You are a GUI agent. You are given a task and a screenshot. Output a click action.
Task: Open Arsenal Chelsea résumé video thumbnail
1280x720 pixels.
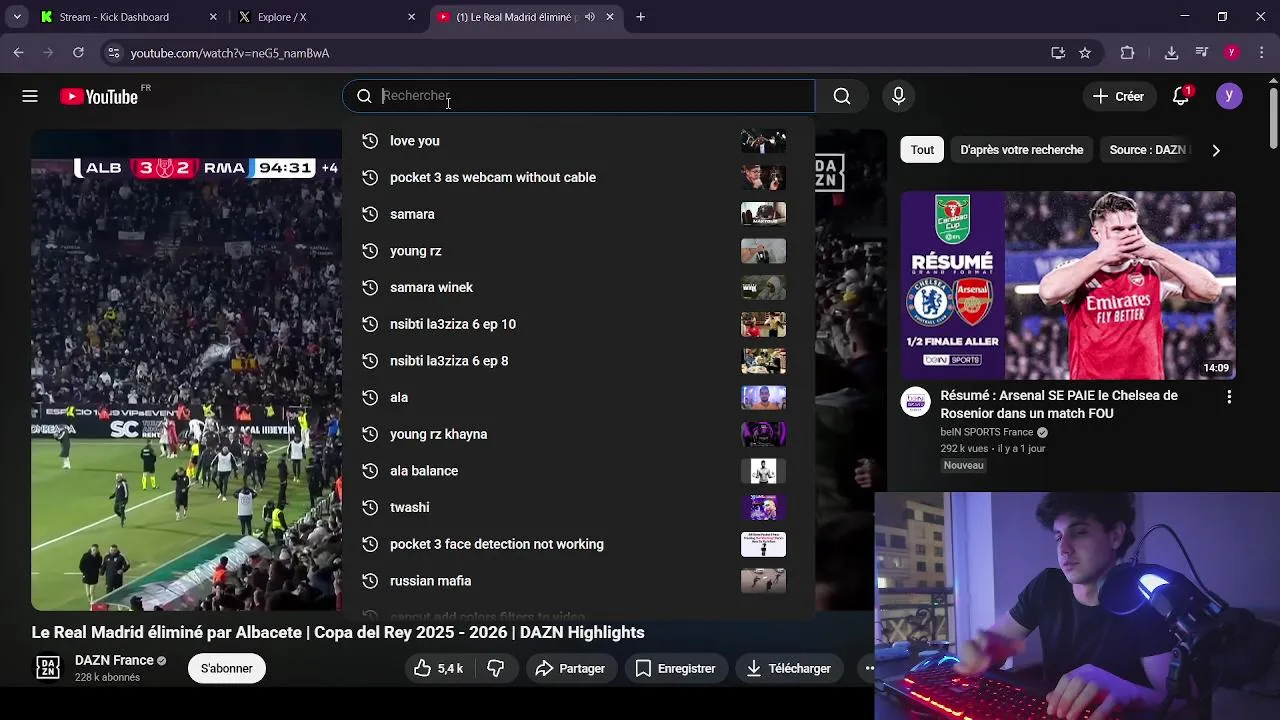pyautogui.click(x=1068, y=285)
